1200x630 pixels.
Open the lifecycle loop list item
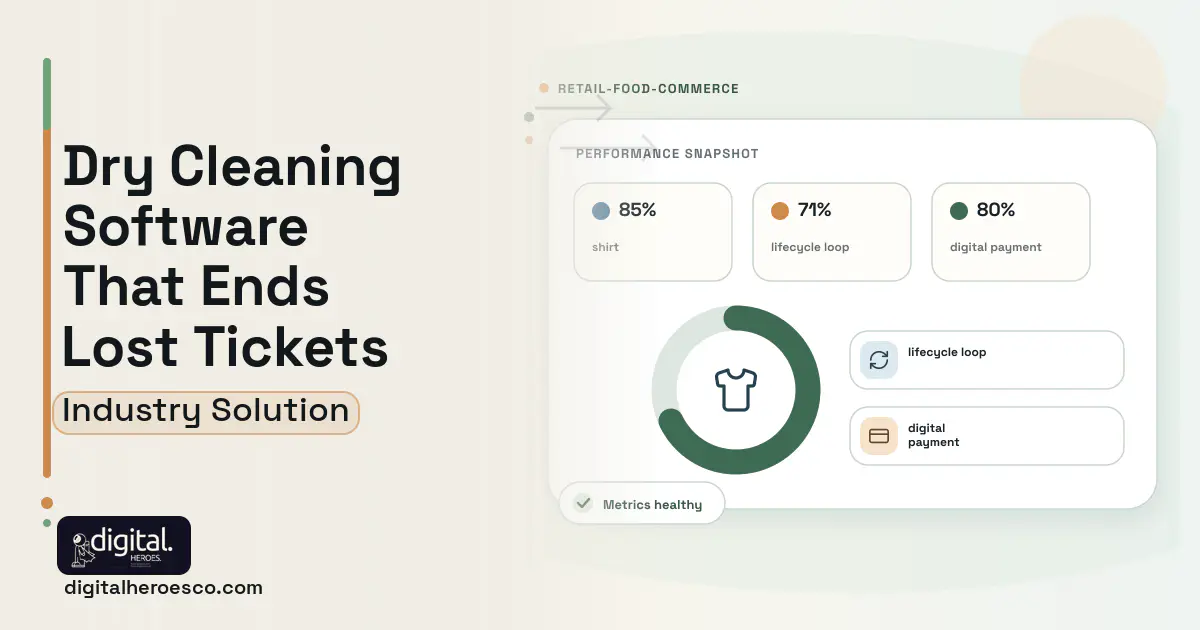coord(987,360)
